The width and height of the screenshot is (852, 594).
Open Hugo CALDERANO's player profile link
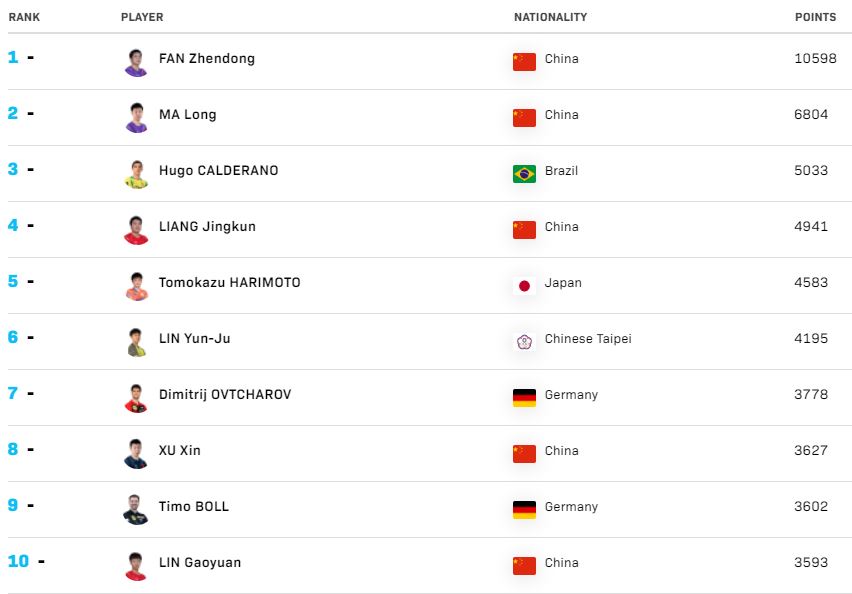tap(218, 171)
